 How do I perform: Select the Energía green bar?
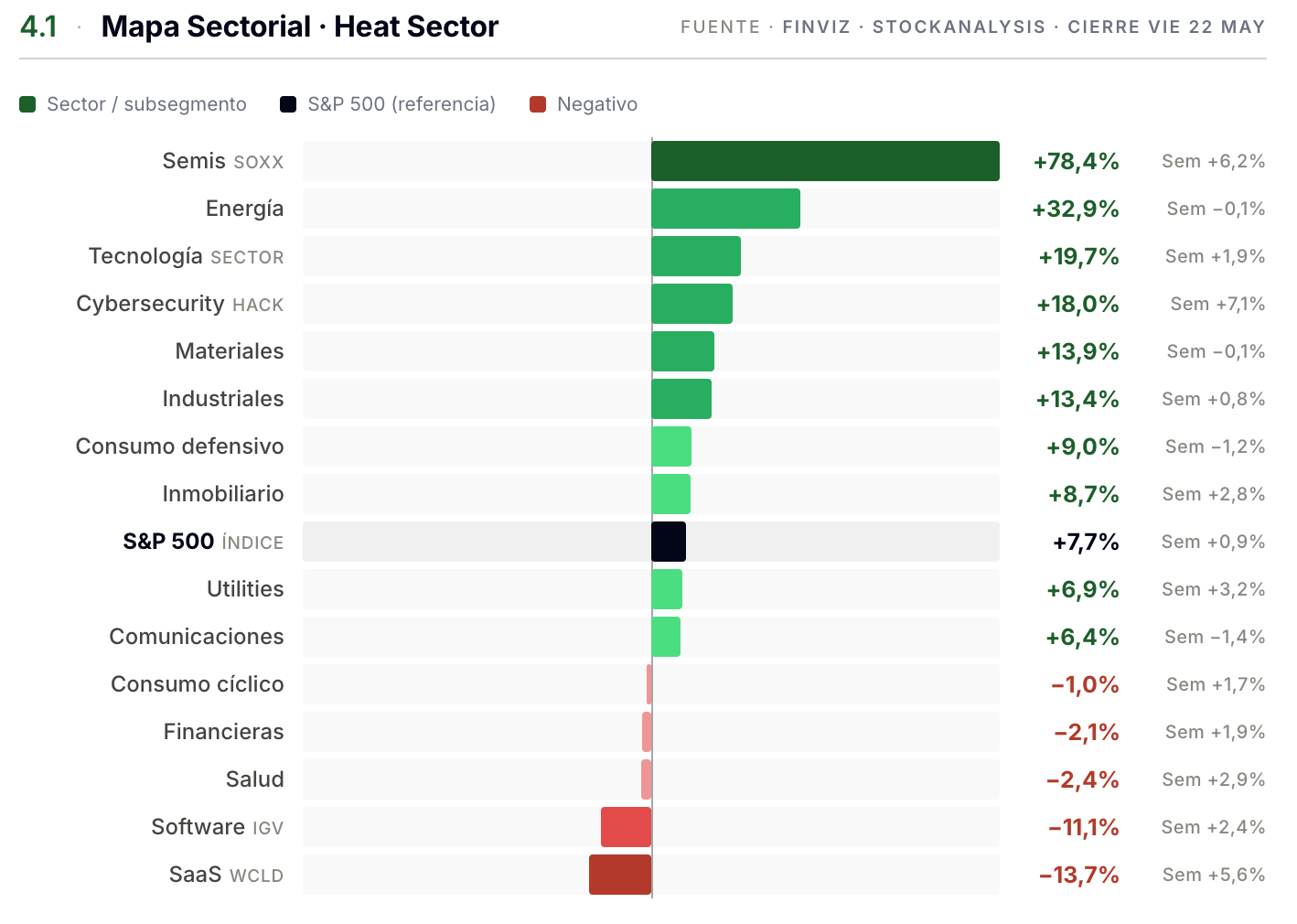click(725, 209)
